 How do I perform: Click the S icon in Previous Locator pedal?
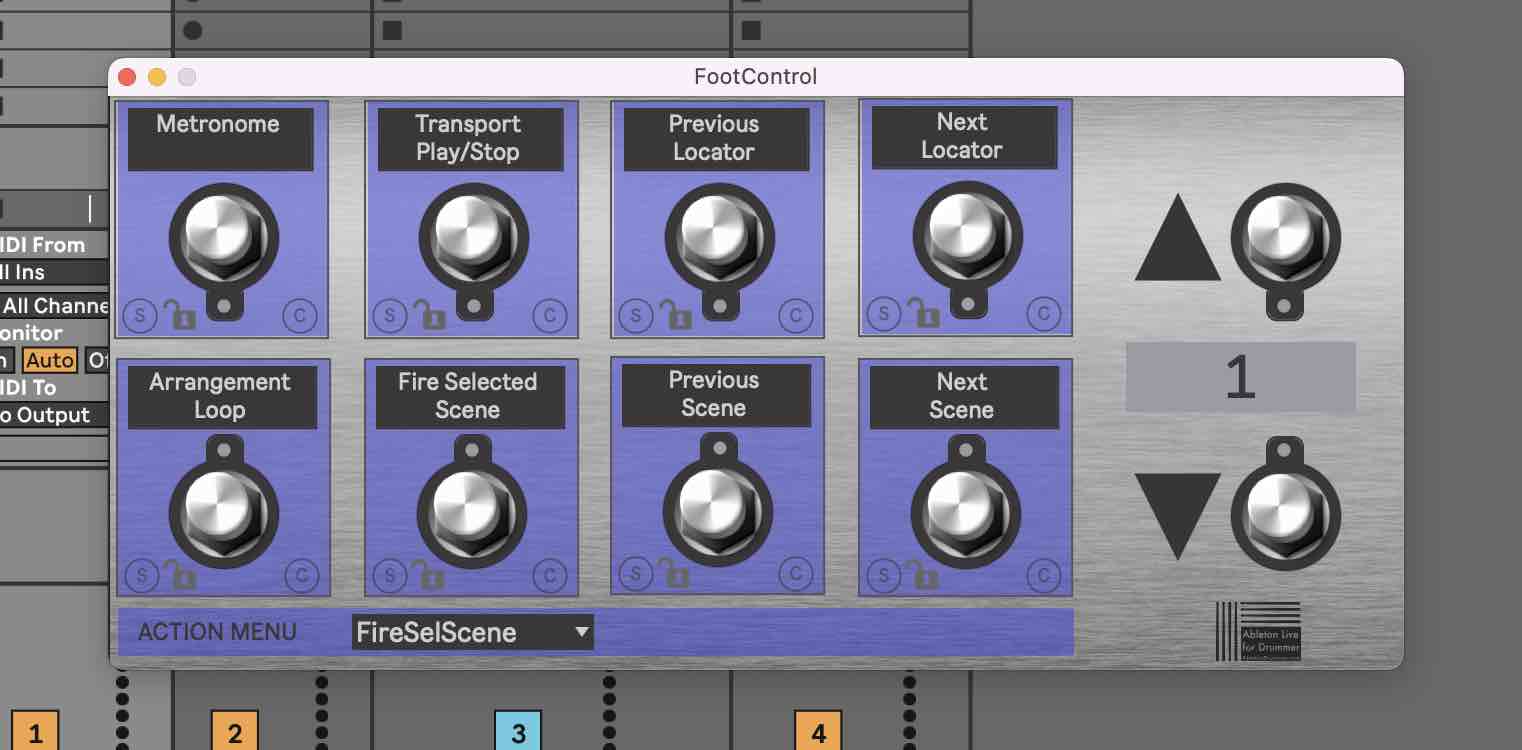[x=636, y=316]
